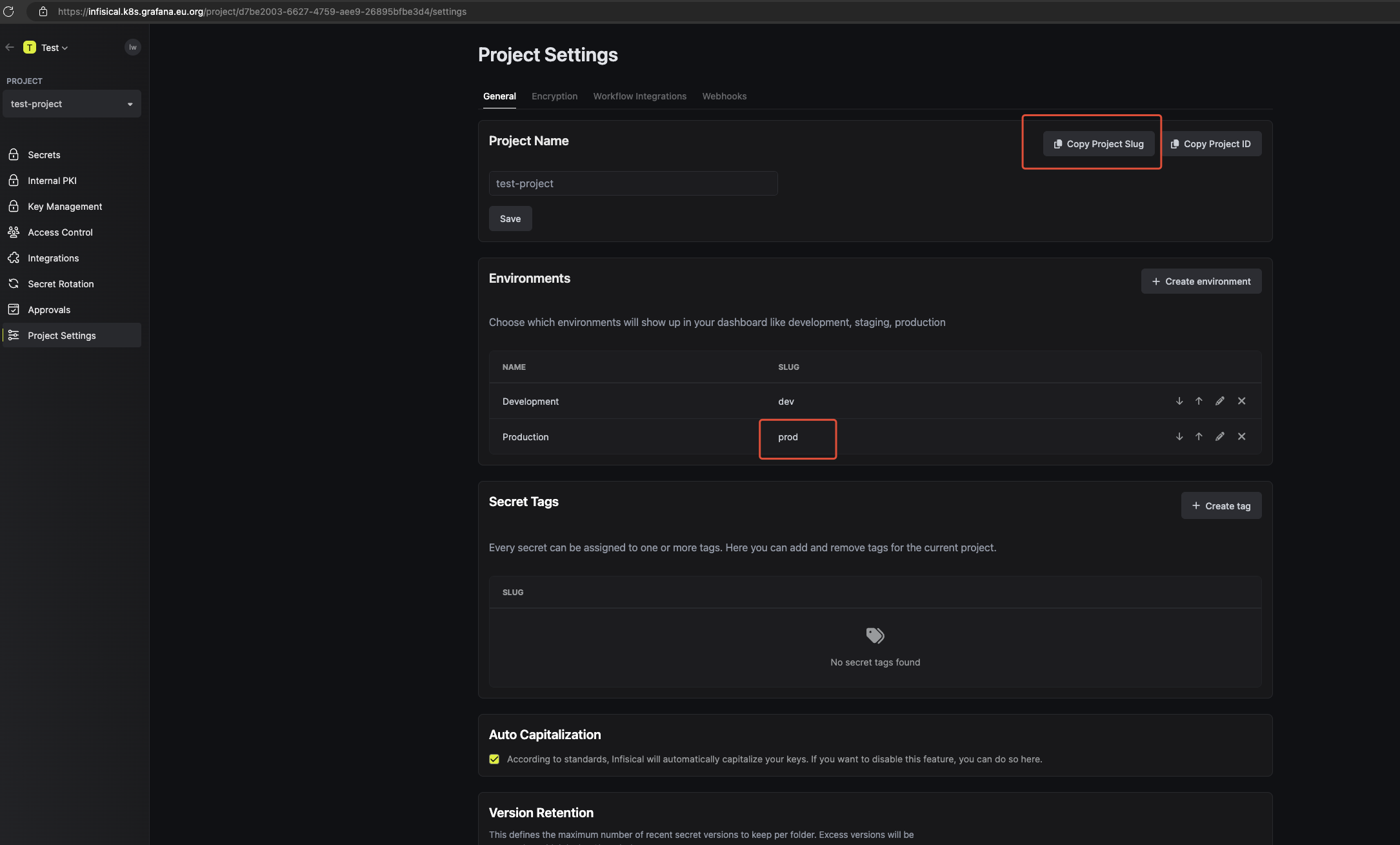The image size is (1400, 845).
Task: Move Production environment up with the arrow
Action: (x=1199, y=436)
